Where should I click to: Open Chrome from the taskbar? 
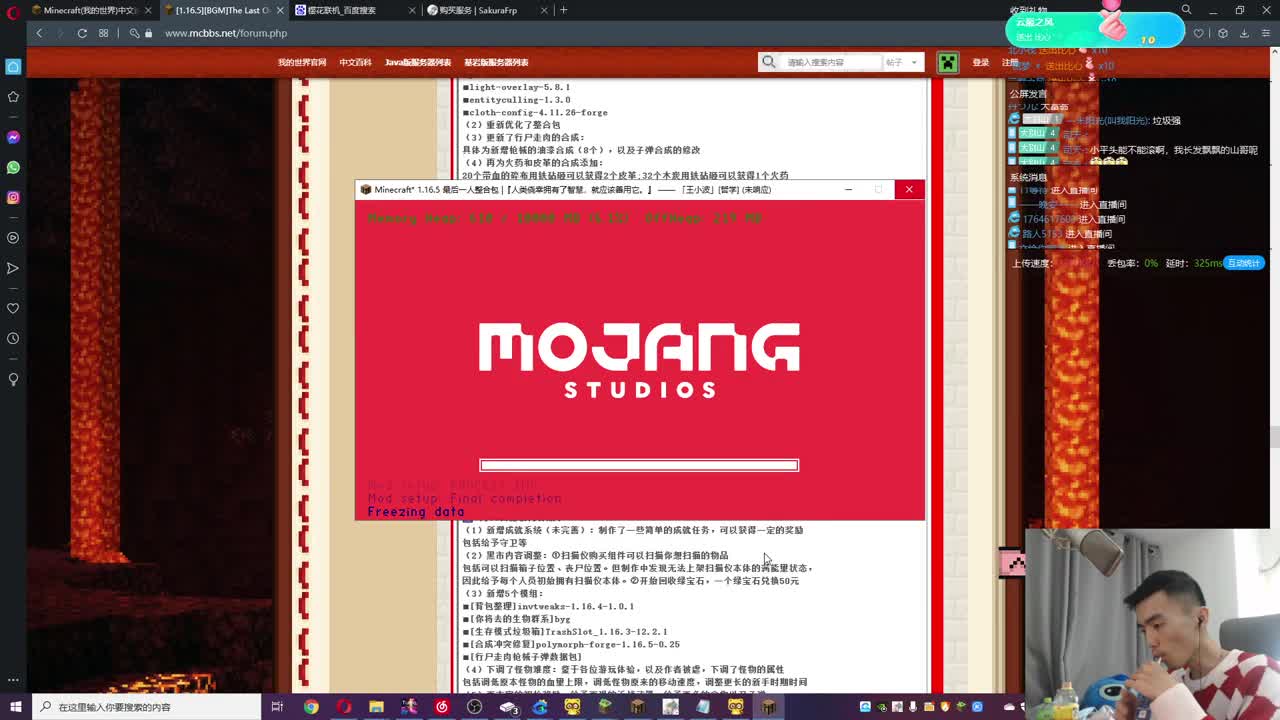[x=311, y=707]
